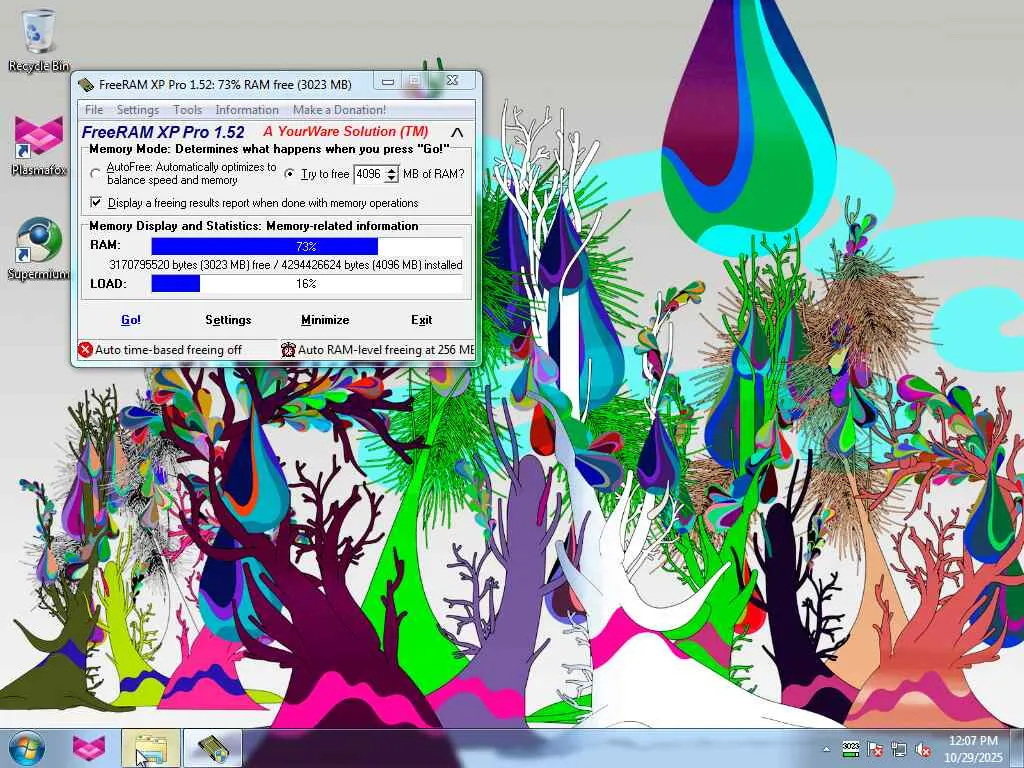Click the FreeRAM title bar chip icon
Screen dimensions: 1024x768
pyautogui.click(x=86, y=84)
